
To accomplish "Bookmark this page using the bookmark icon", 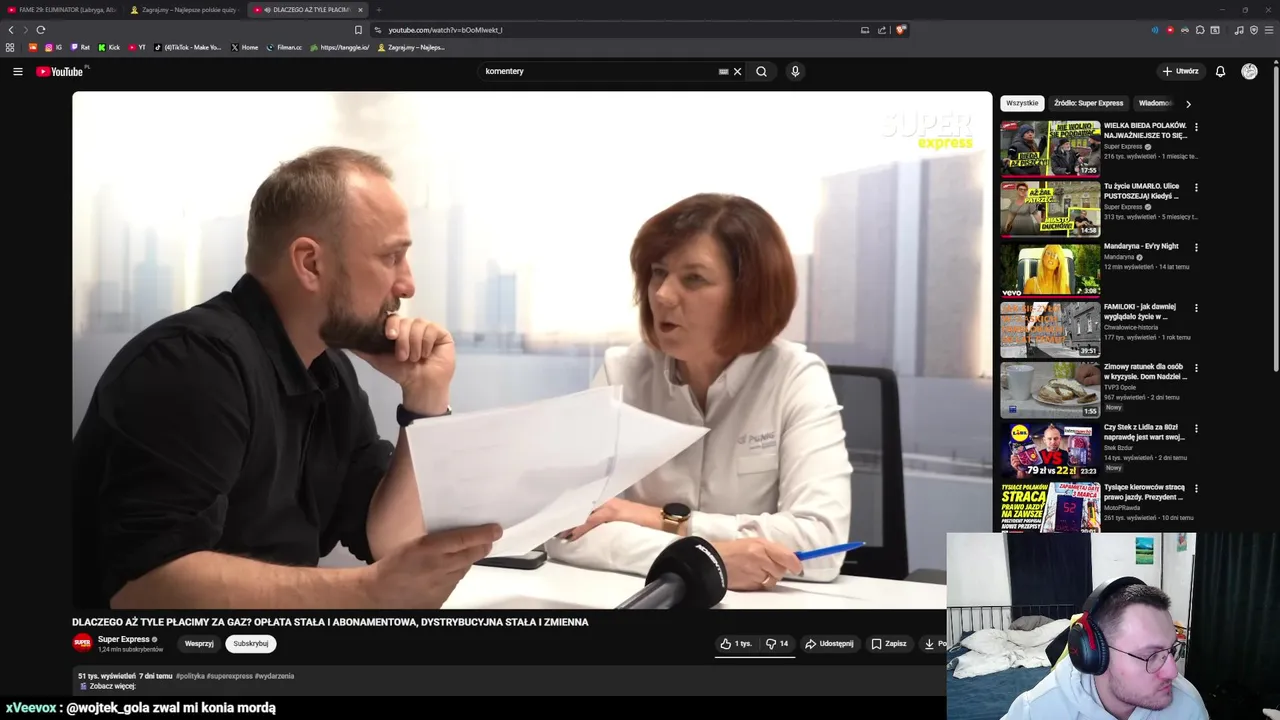I will (x=358, y=30).
